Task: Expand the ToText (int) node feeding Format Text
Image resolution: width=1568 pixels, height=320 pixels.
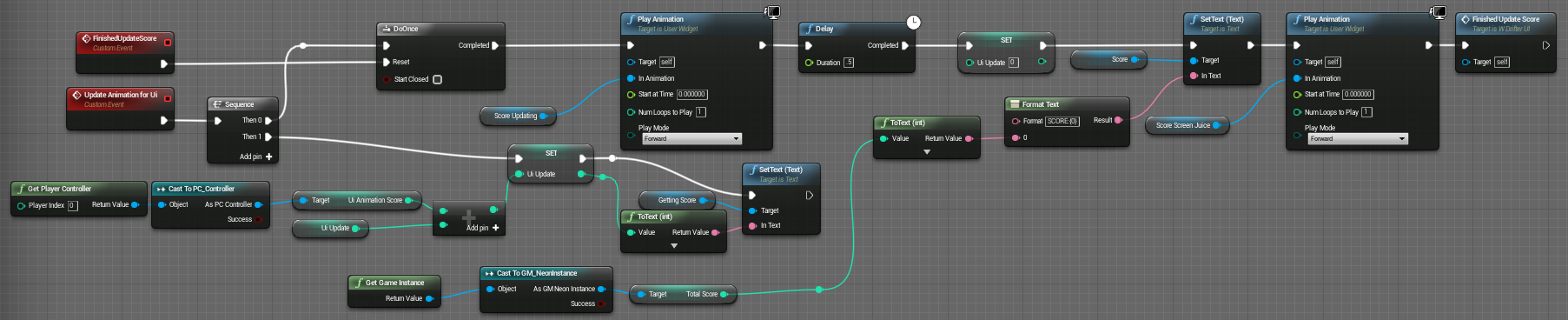Action: click(927, 152)
